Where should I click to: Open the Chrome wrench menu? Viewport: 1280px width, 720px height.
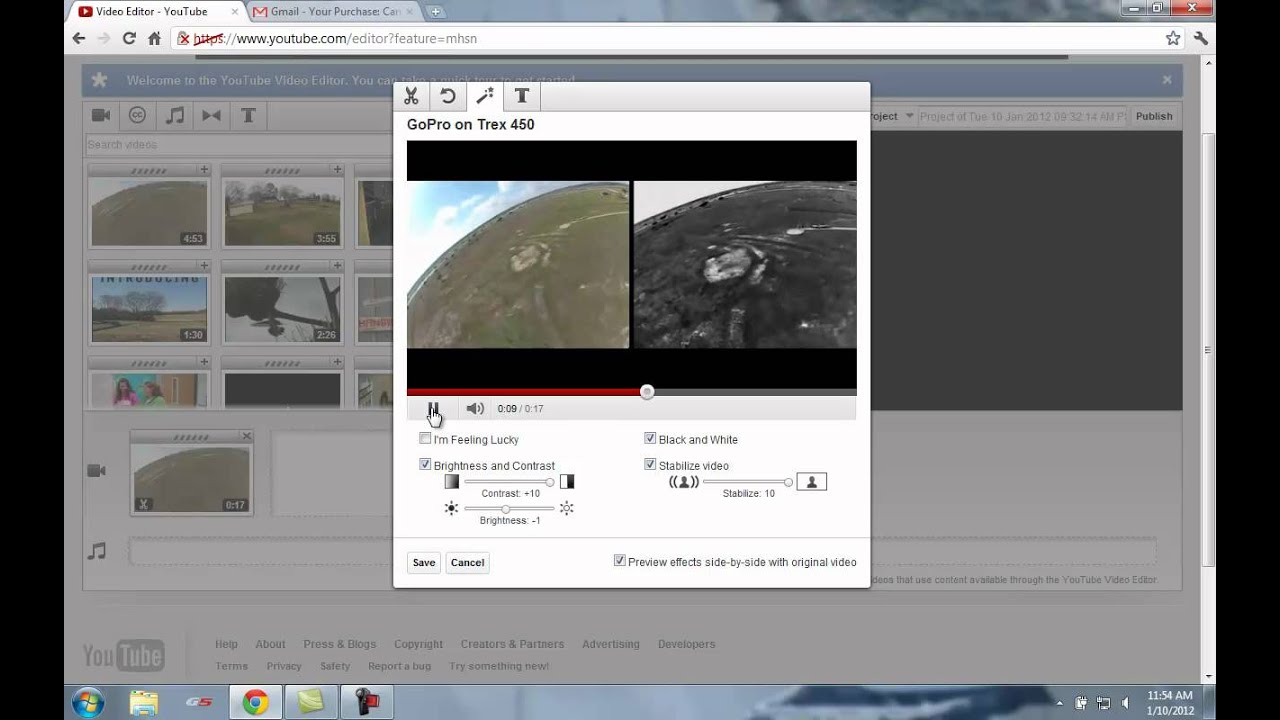coord(1201,38)
